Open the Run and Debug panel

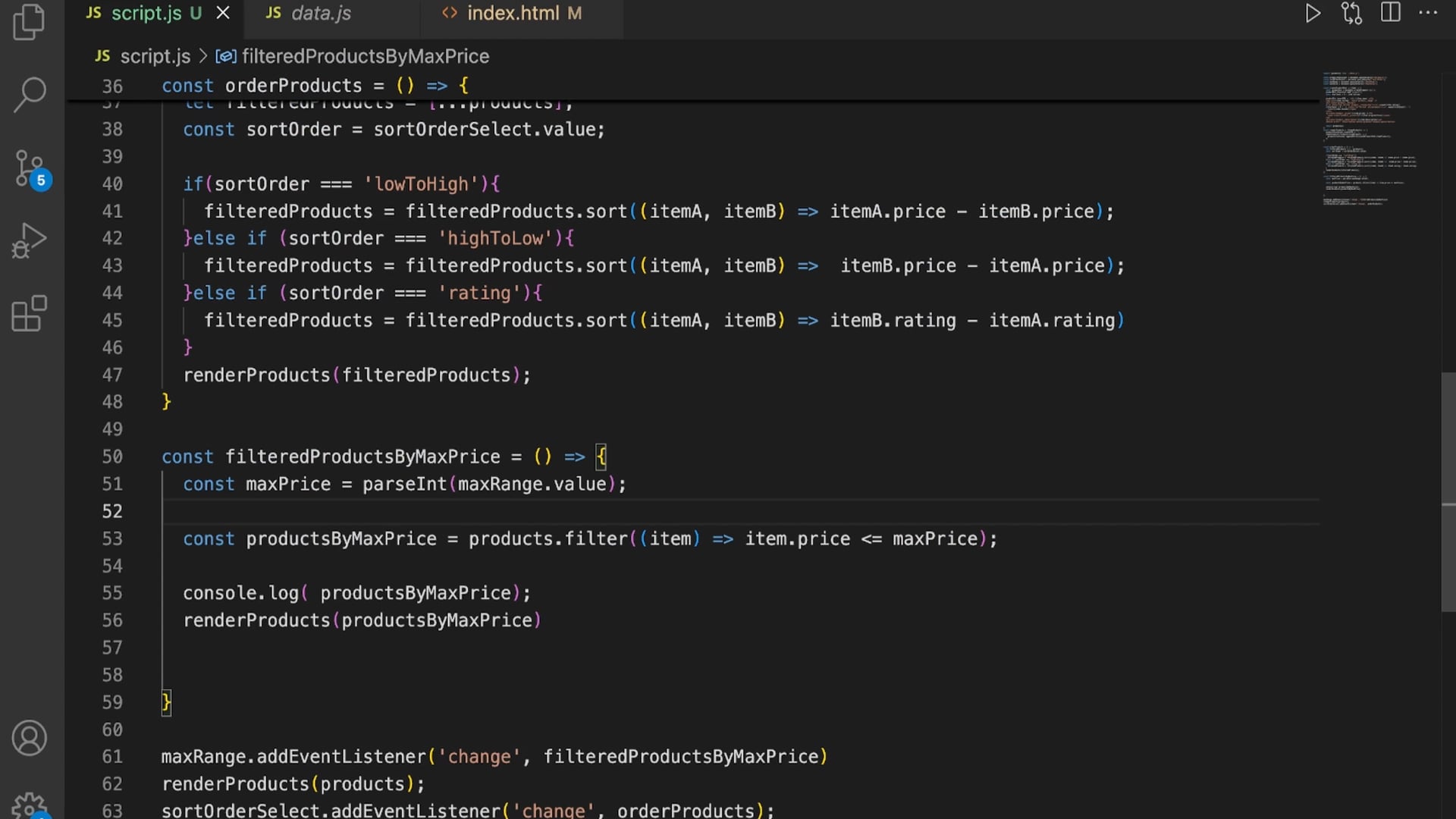click(x=30, y=241)
